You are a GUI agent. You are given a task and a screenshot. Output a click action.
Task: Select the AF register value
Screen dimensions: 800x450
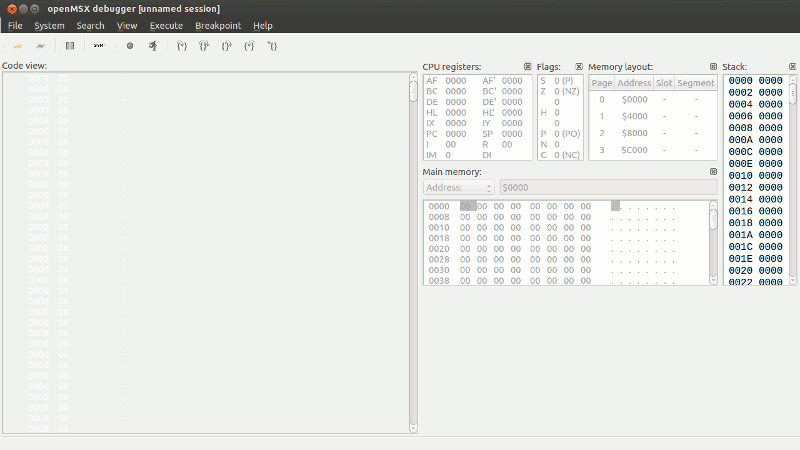pos(456,81)
